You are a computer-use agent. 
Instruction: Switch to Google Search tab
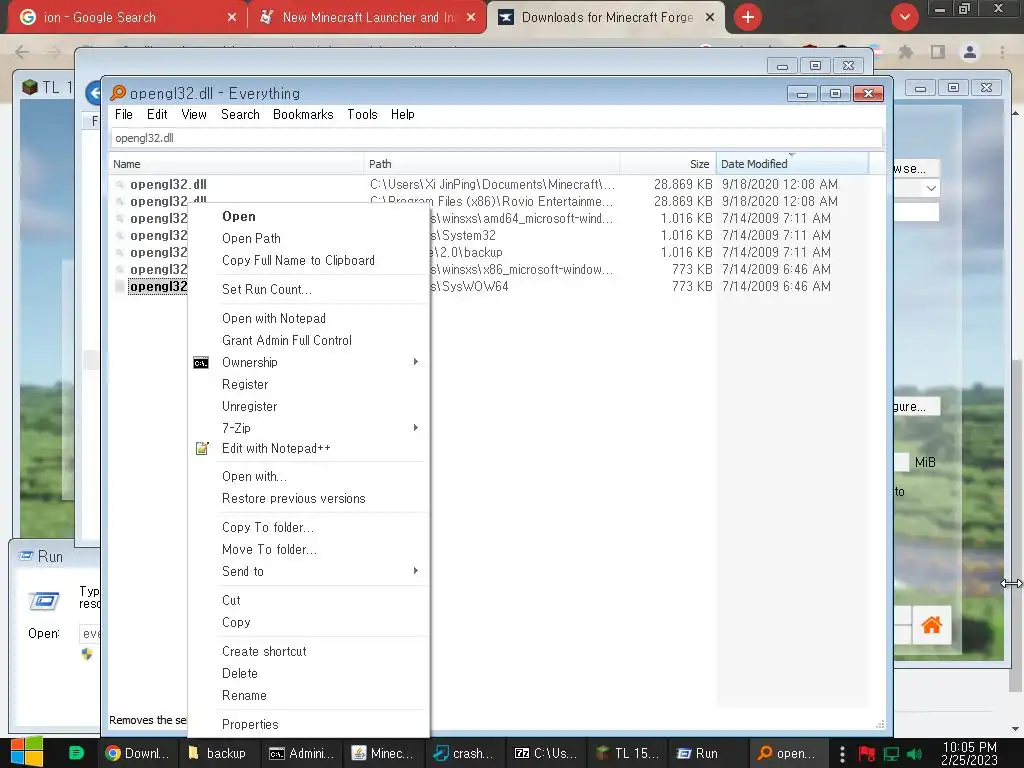[127, 18]
